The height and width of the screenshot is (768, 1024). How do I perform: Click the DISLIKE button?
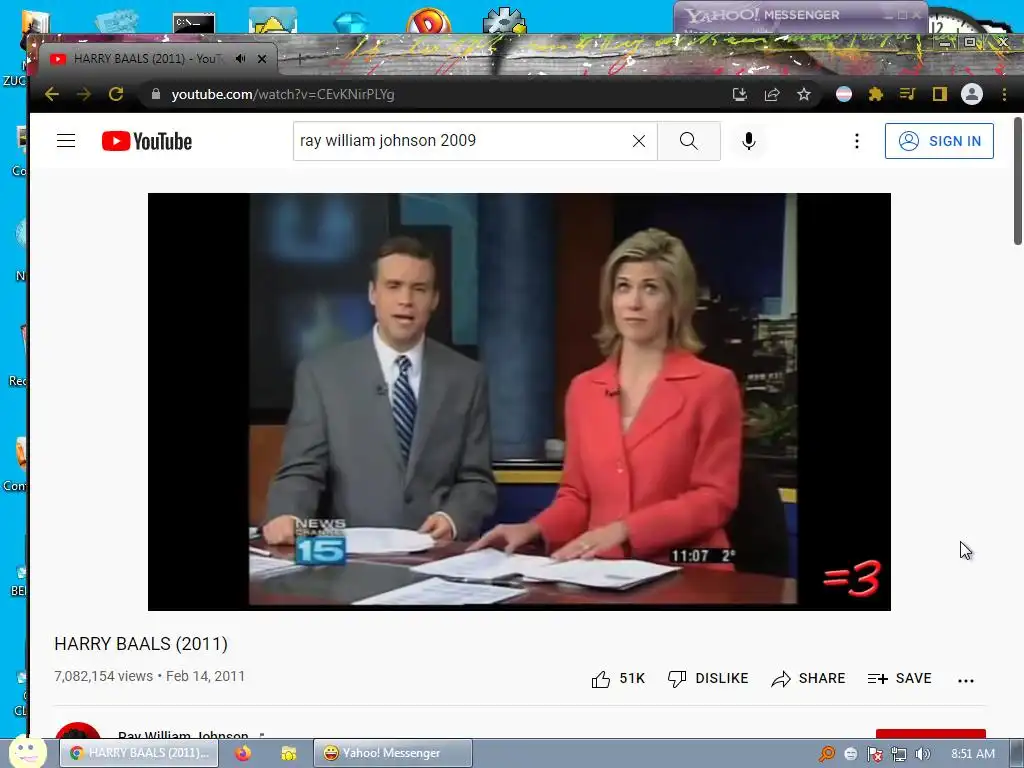(708, 679)
